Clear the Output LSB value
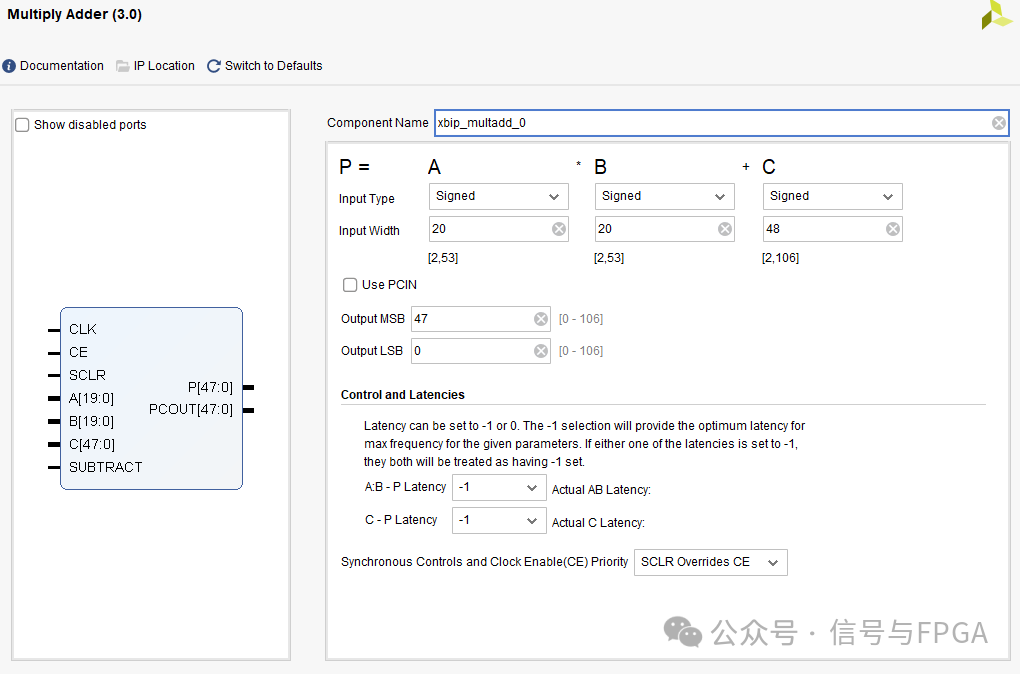This screenshot has height=674, width=1020. pyautogui.click(x=541, y=351)
